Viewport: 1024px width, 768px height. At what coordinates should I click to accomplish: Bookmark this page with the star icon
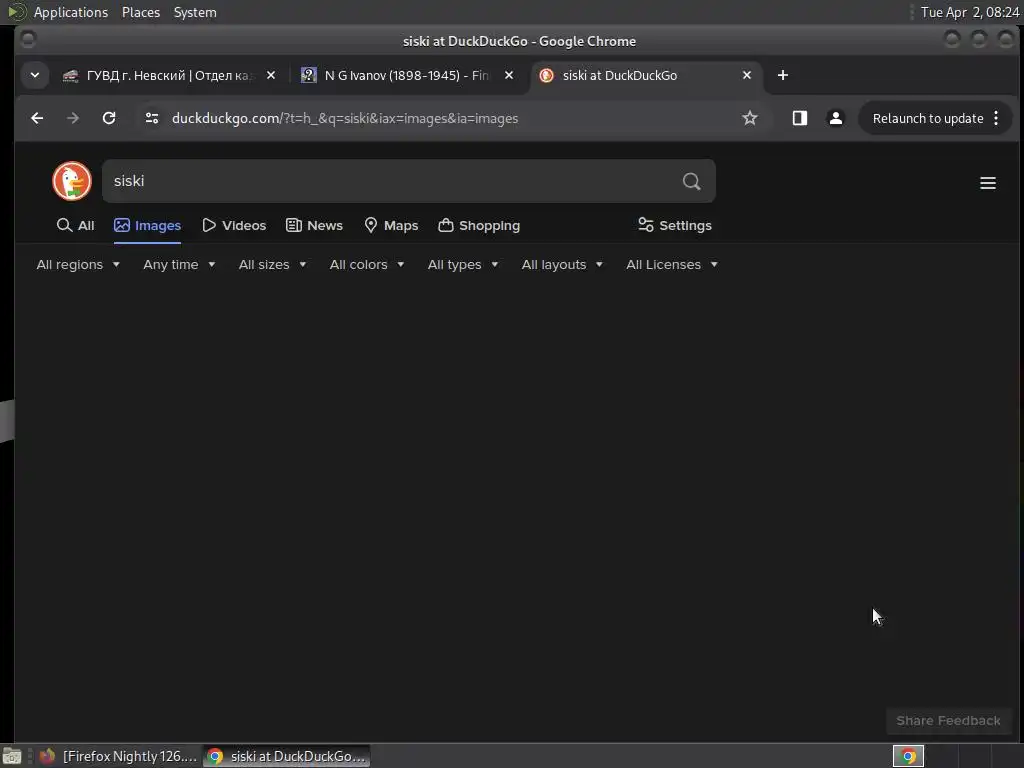click(750, 118)
